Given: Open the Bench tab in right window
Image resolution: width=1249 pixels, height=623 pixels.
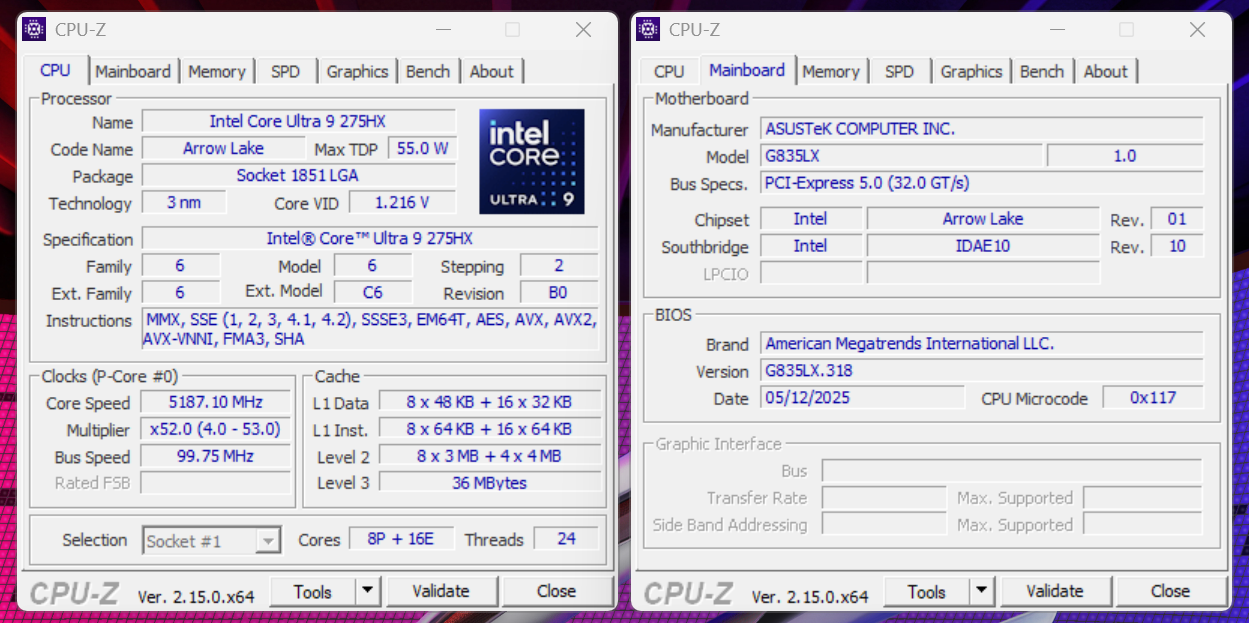Looking at the screenshot, I should tap(1042, 71).
